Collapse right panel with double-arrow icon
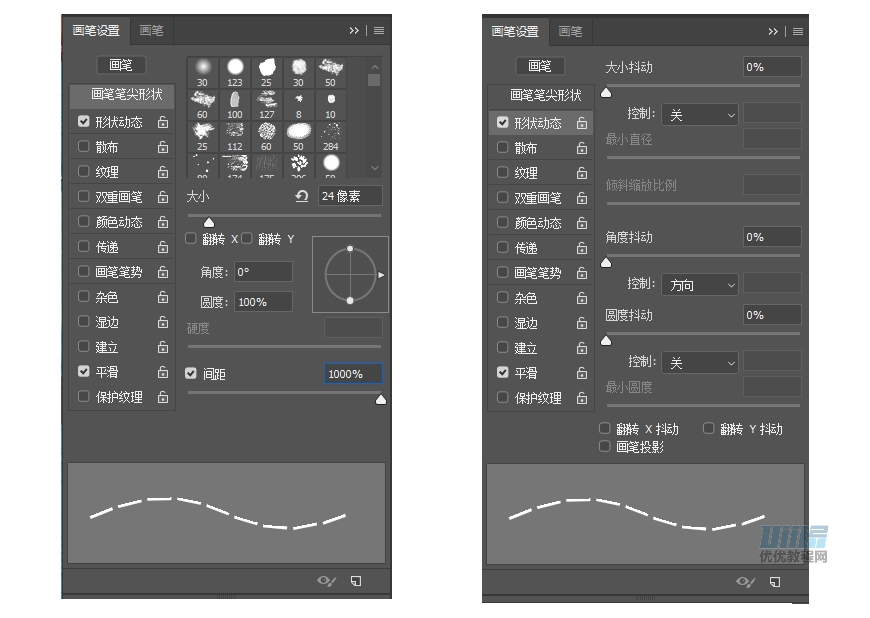This screenshot has height=618, width=870. (773, 32)
